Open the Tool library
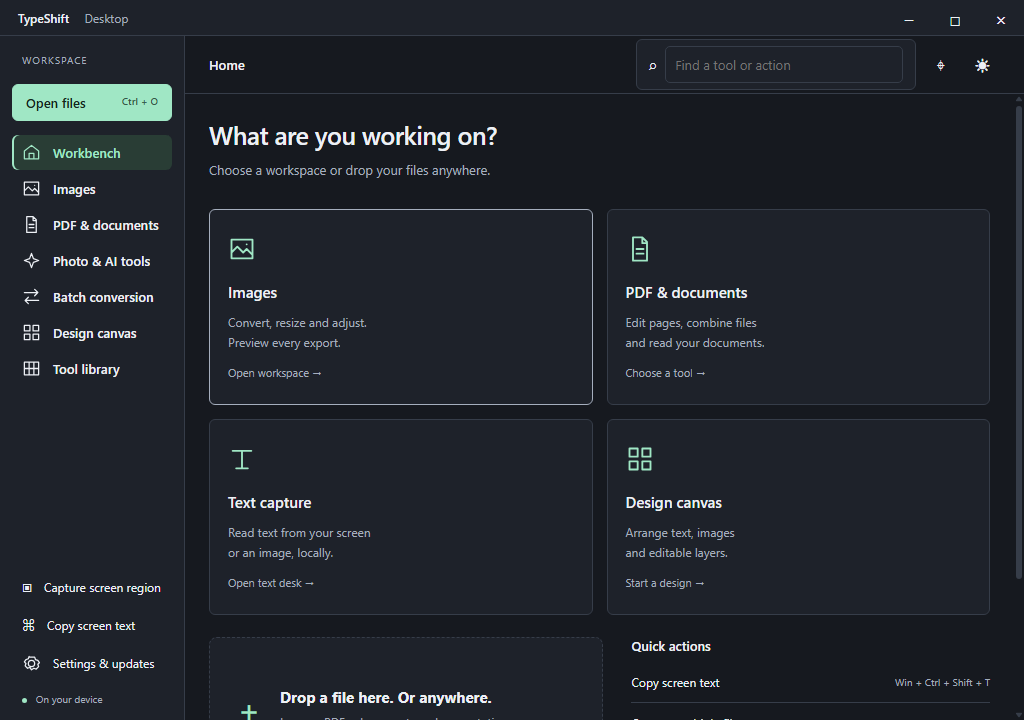This screenshot has height=720, width=1024. point(92,368)
